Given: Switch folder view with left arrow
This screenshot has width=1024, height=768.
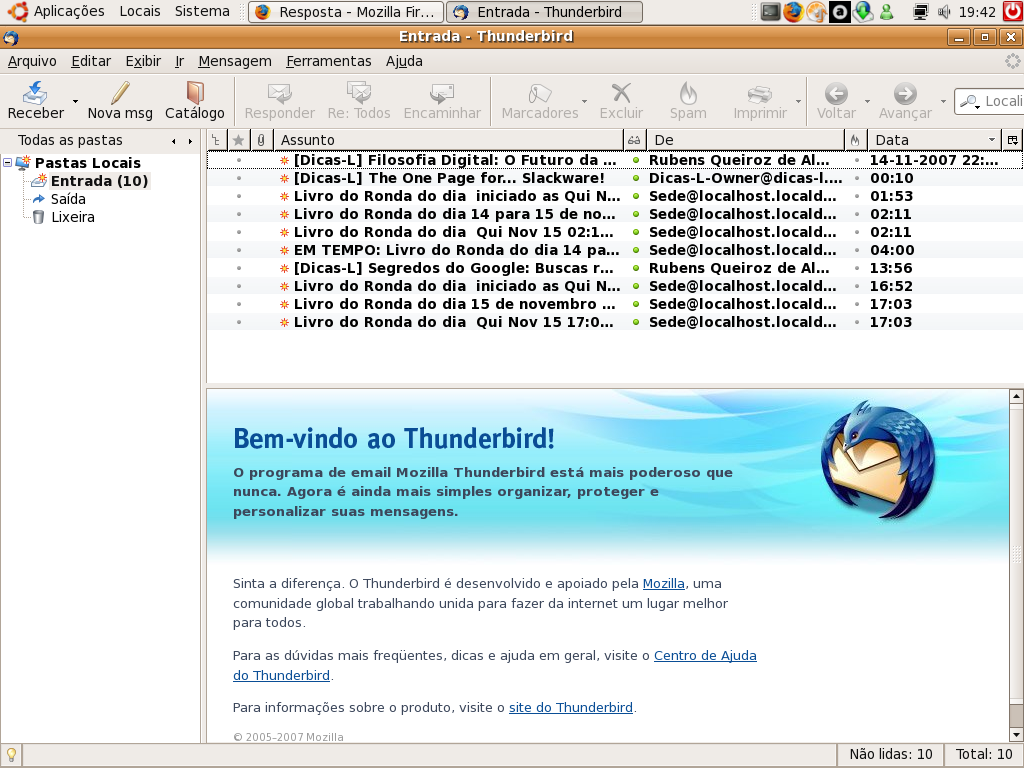Looking at the screenshot, I should pyautogui.click(x=173, y=141).
